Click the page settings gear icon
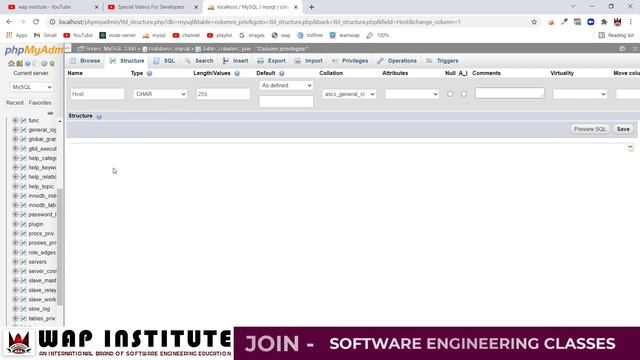This screenshot has height=360, width=640. (x=622, y=49)
